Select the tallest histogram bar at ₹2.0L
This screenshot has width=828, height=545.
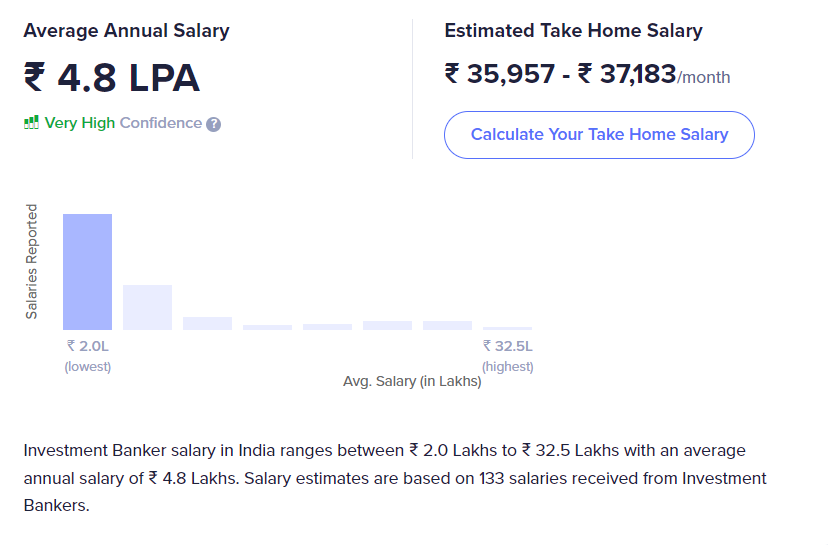[x=88, y=272]
